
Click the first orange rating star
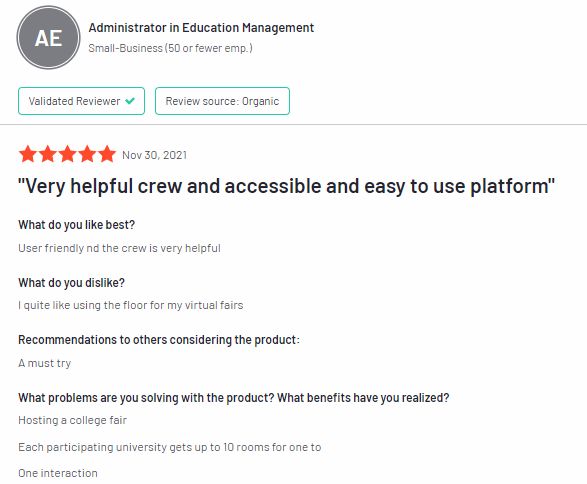[28, 154]
